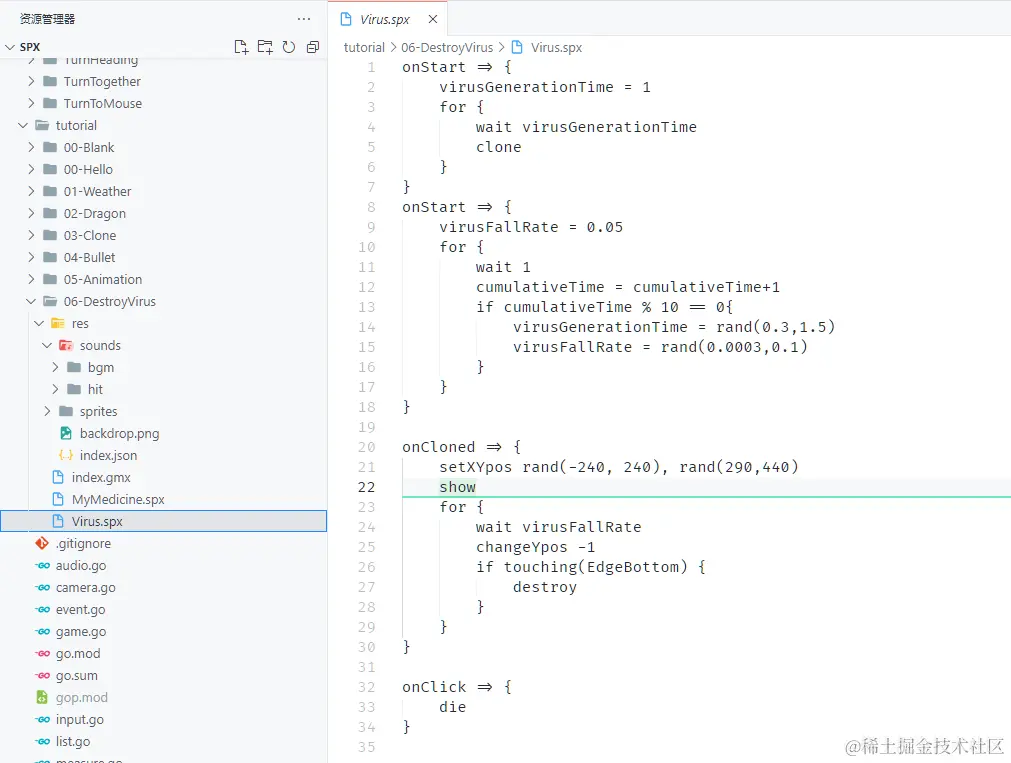The height and width of the screenshot is (763, 1011).
Task: Refresh the explorer file tree
Action: (x=289, y=47)
